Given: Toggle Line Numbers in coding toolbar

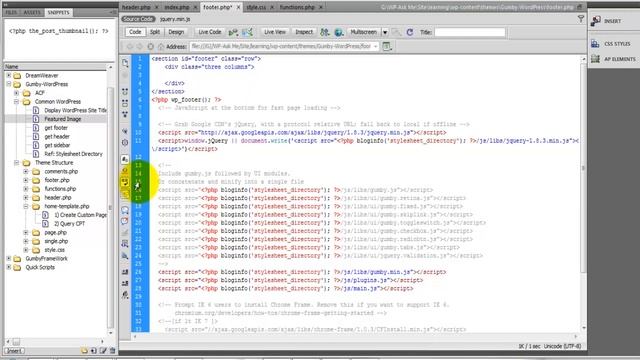Looking at the screenshot, I should pos(125,159).
